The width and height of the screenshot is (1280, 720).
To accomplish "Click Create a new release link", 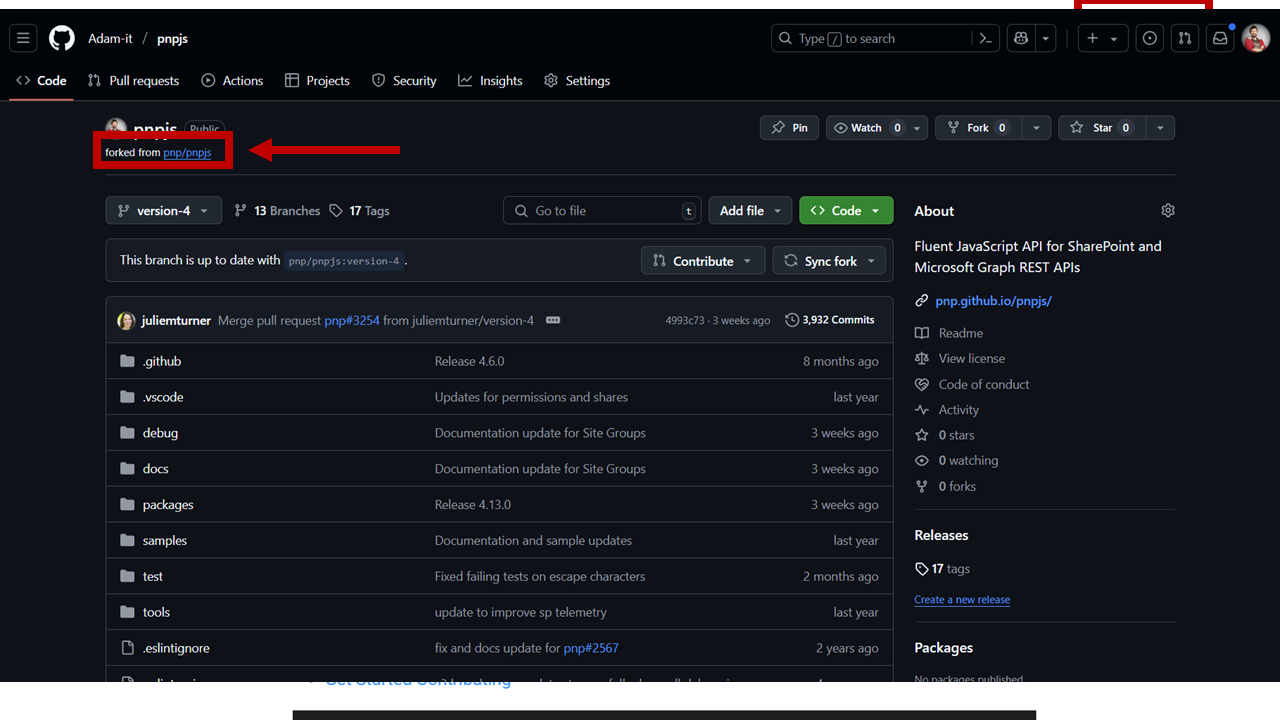I will point(962,600).
